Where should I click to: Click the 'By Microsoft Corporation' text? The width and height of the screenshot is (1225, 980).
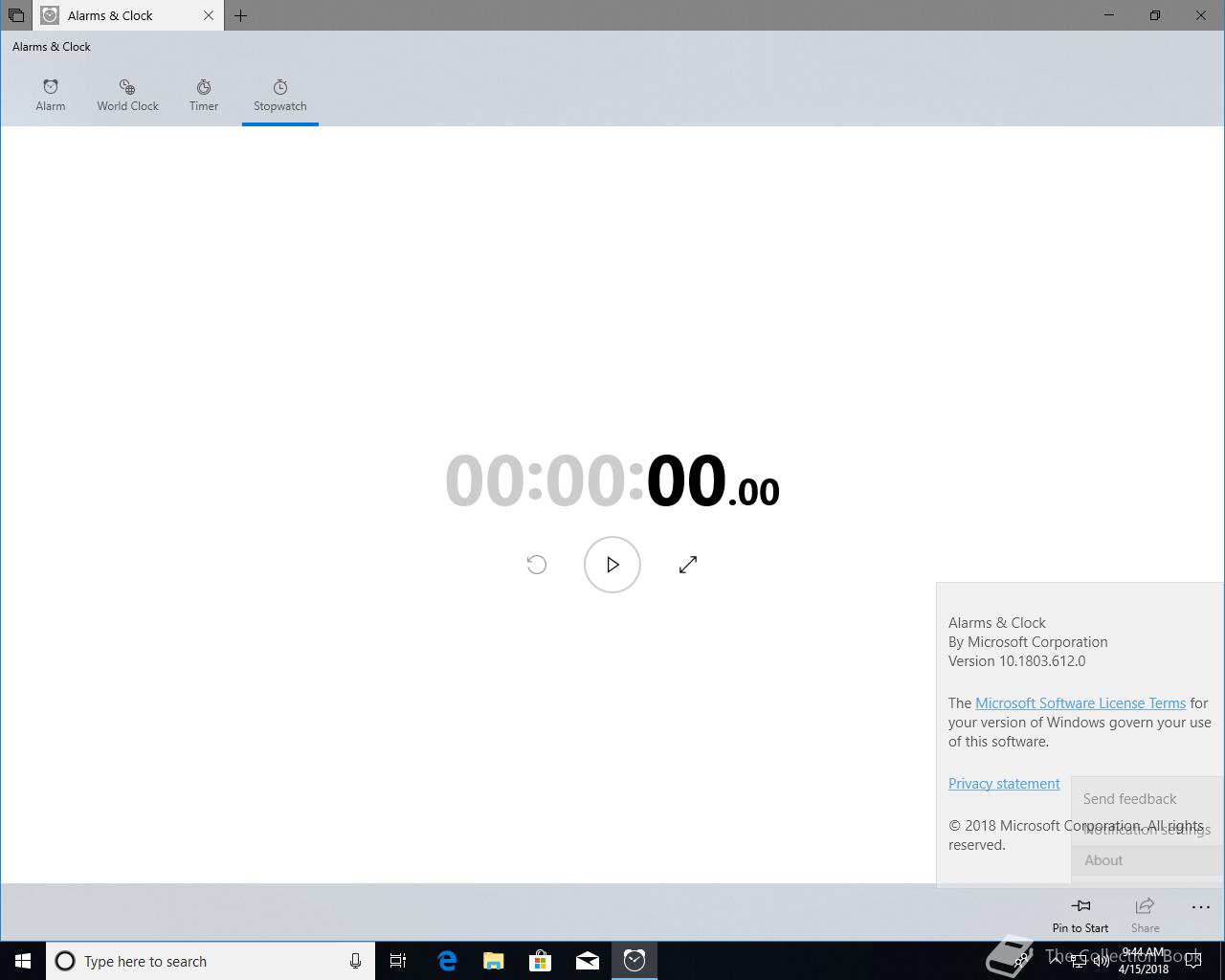(x=1028, y=642)
